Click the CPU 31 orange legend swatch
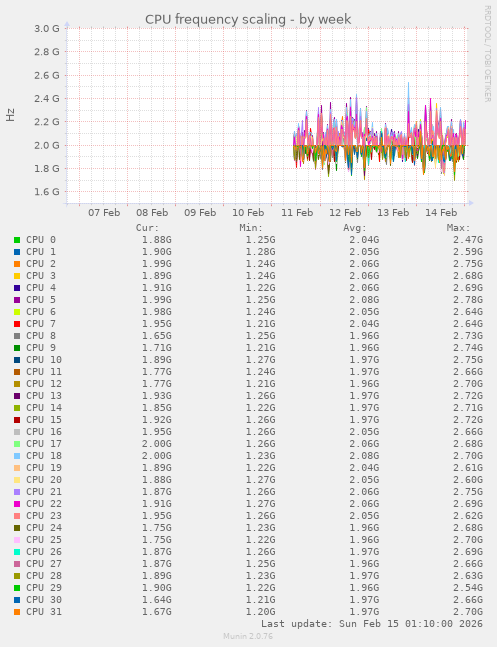Image resolution: width=497 pixels, height=647 pixels. 17,612
